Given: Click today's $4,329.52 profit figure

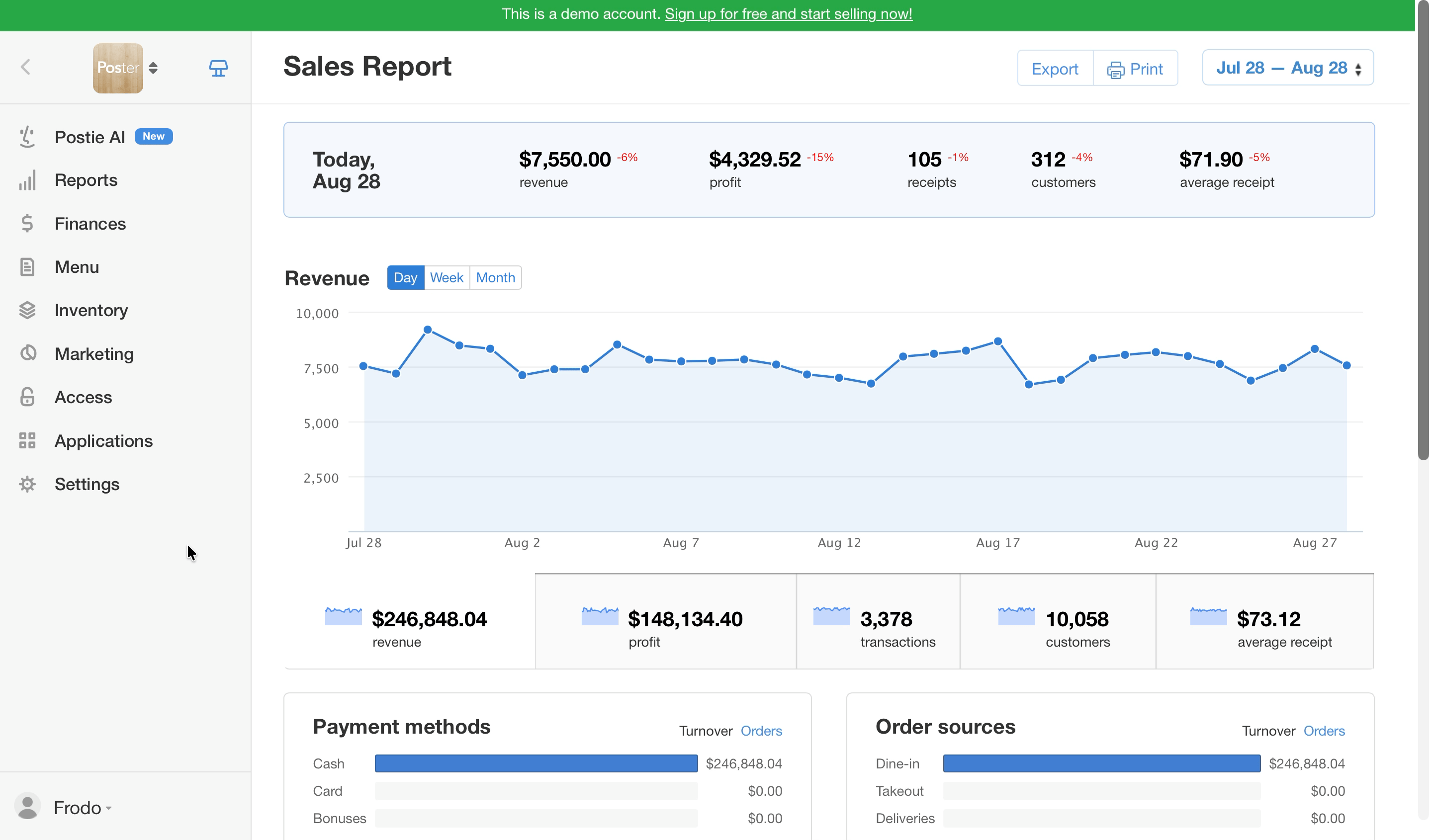Looking at the screenshot, I should (x=755, y=160).
